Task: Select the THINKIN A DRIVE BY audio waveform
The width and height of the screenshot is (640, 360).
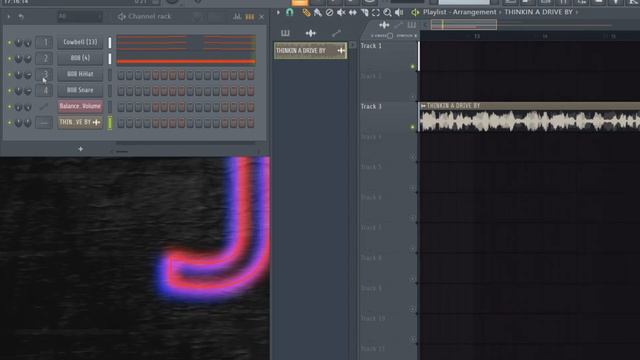Action: [530, 121]
